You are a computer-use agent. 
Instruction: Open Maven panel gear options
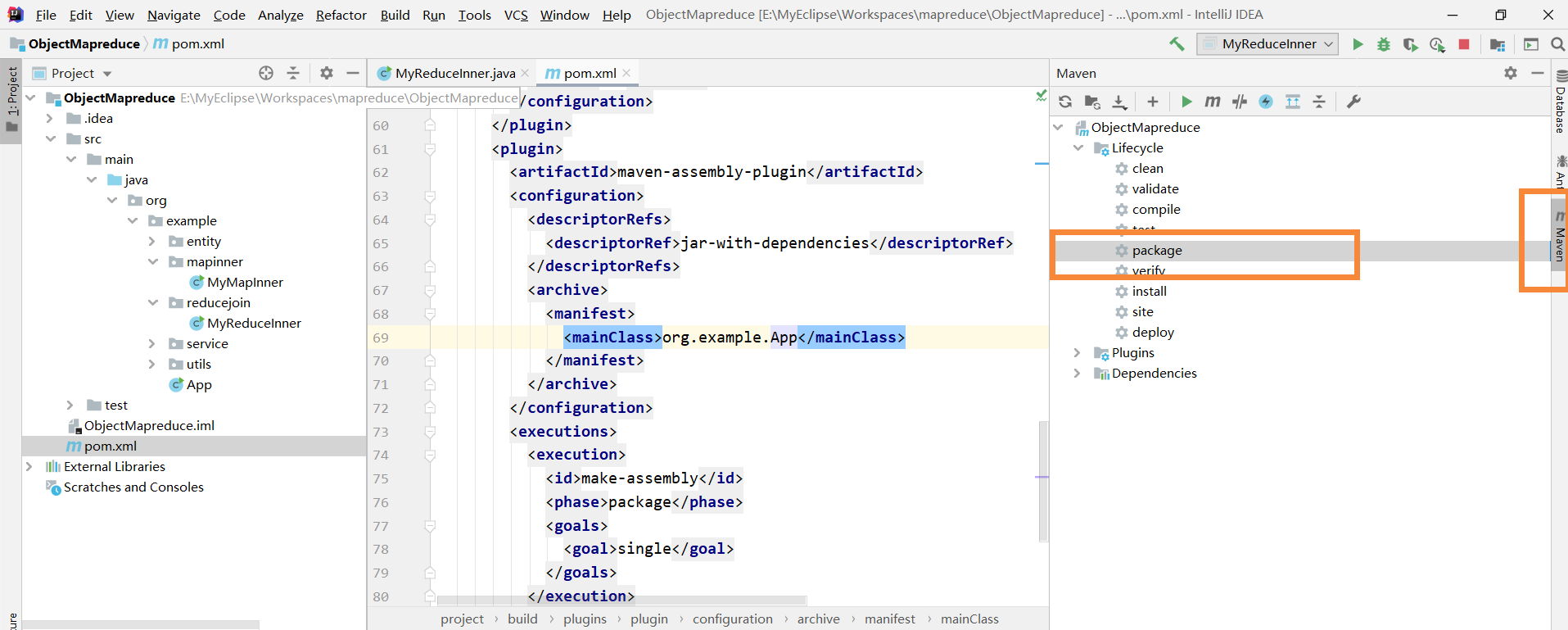(x=1511, y=73)
